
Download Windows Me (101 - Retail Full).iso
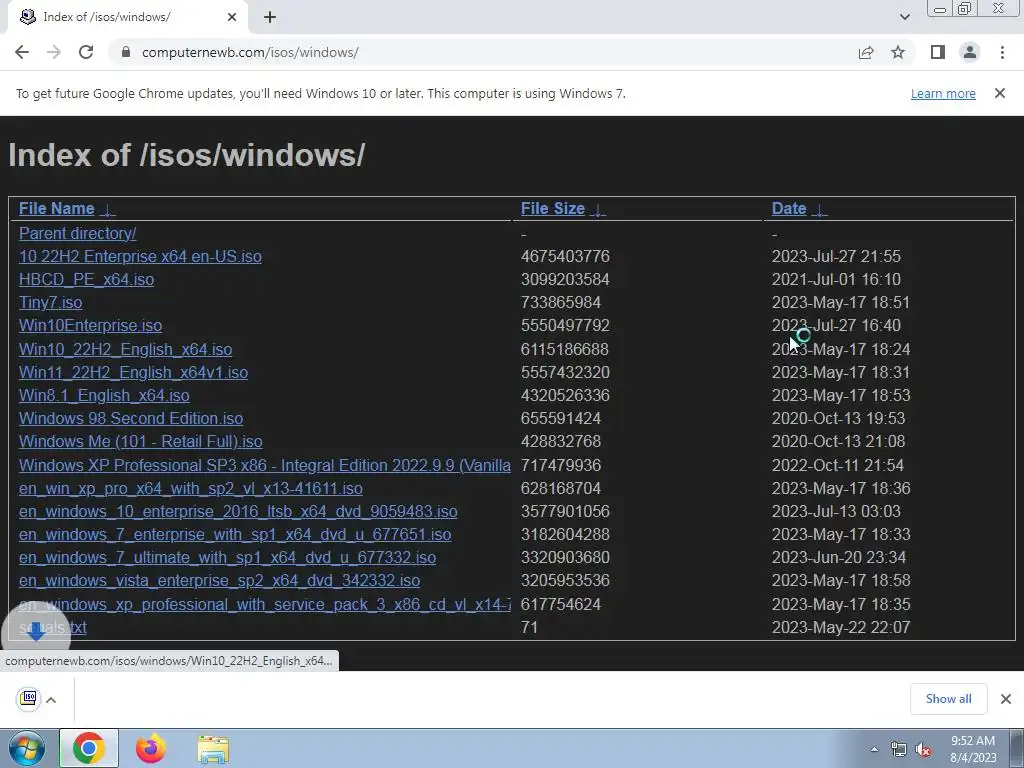click(x=140, y=441)
